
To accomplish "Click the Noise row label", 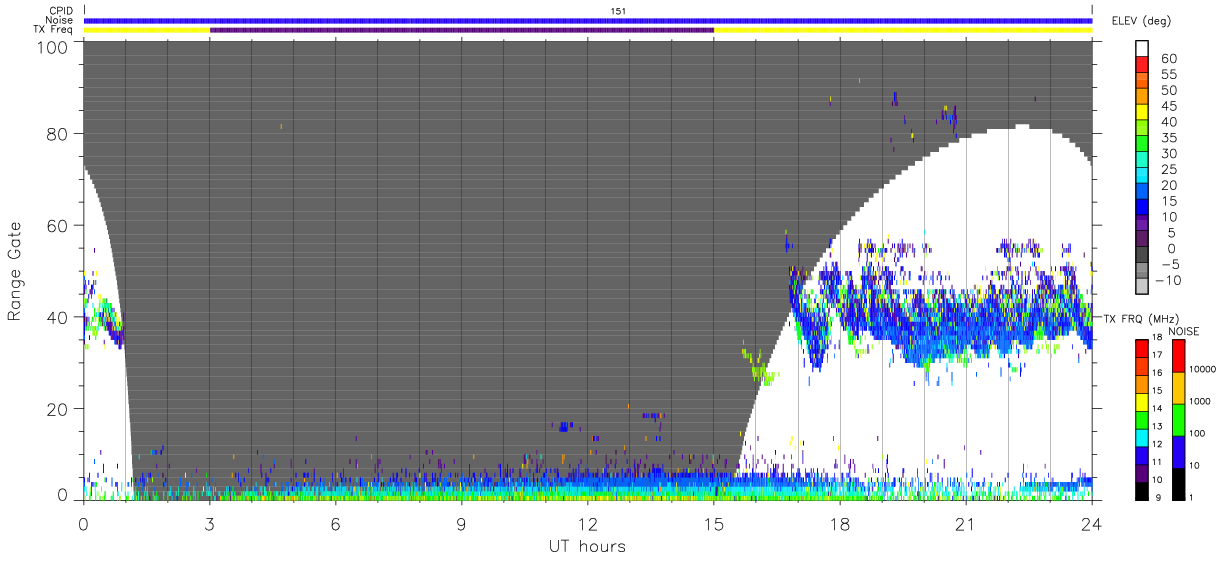I will 59,20.
